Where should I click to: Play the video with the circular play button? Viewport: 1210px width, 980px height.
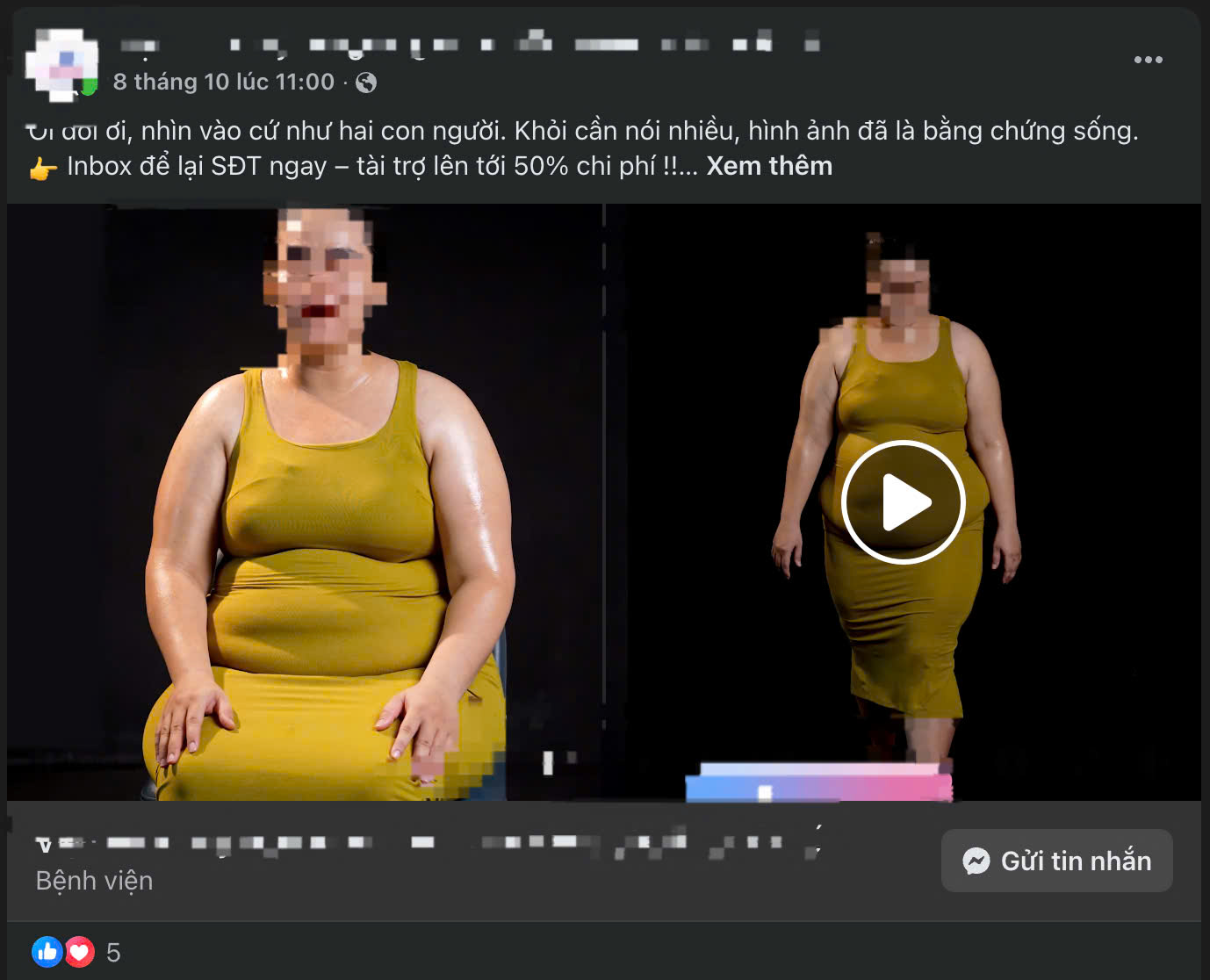point(903,502)
